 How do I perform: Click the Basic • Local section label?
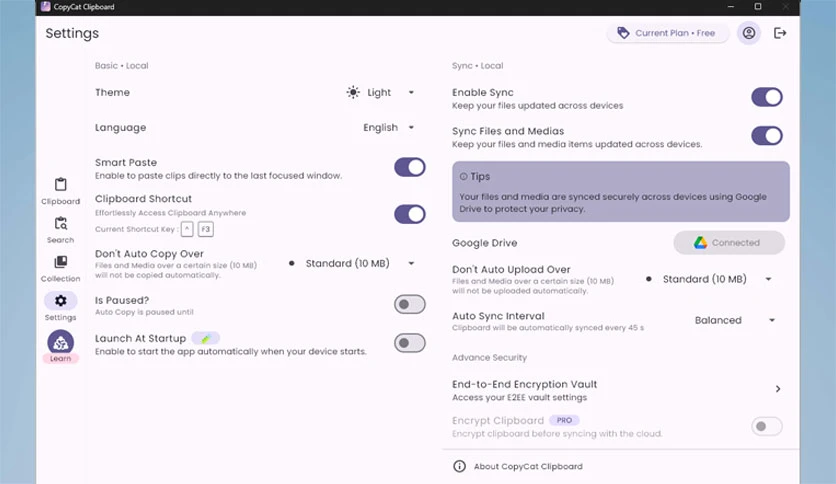point(122,66)
